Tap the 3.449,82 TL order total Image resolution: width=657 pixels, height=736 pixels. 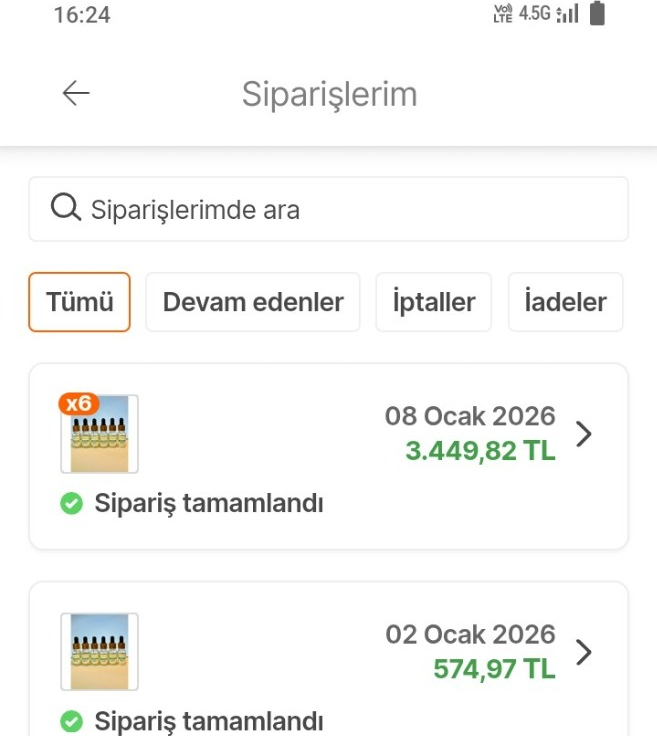click(x=480, y=451)
